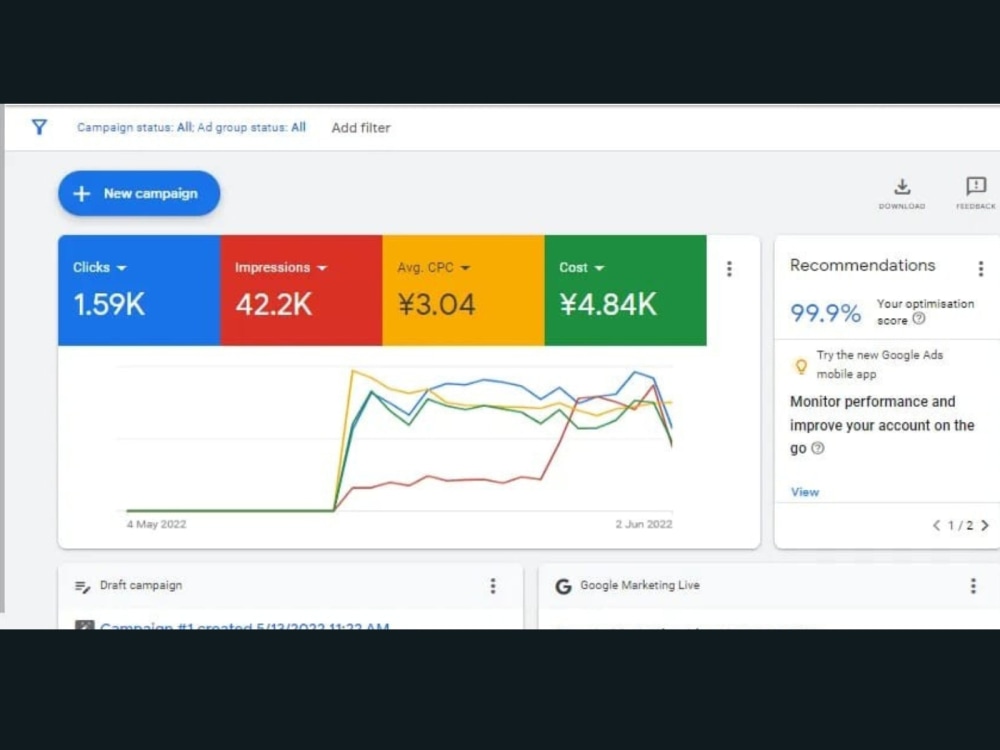Click the Google Marketing Live G icon
The image size is (1000, 750).
pos(563,586)
